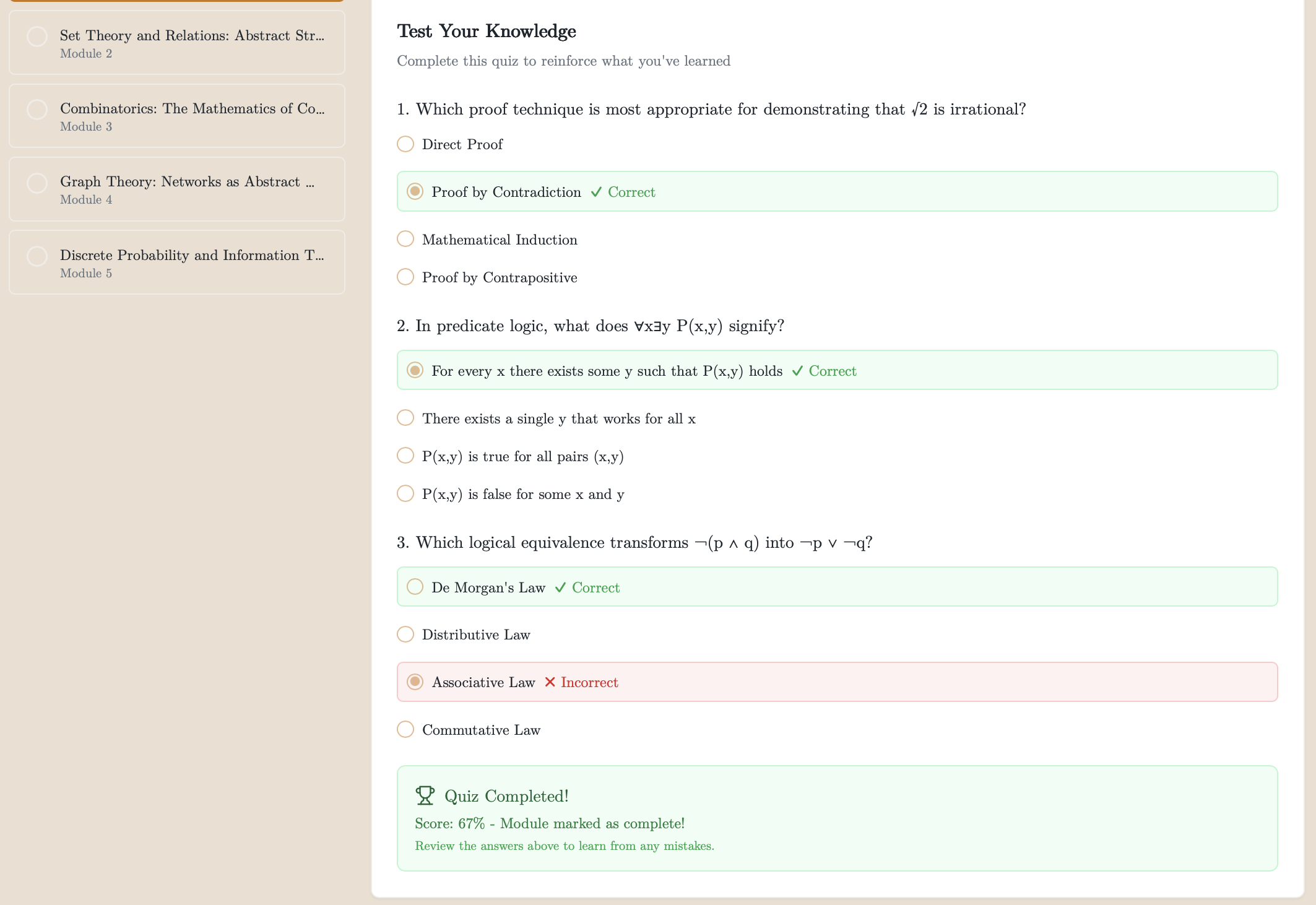
Task: Click green checkmark next to Proof by Contradiction
Action: (596, 192)
